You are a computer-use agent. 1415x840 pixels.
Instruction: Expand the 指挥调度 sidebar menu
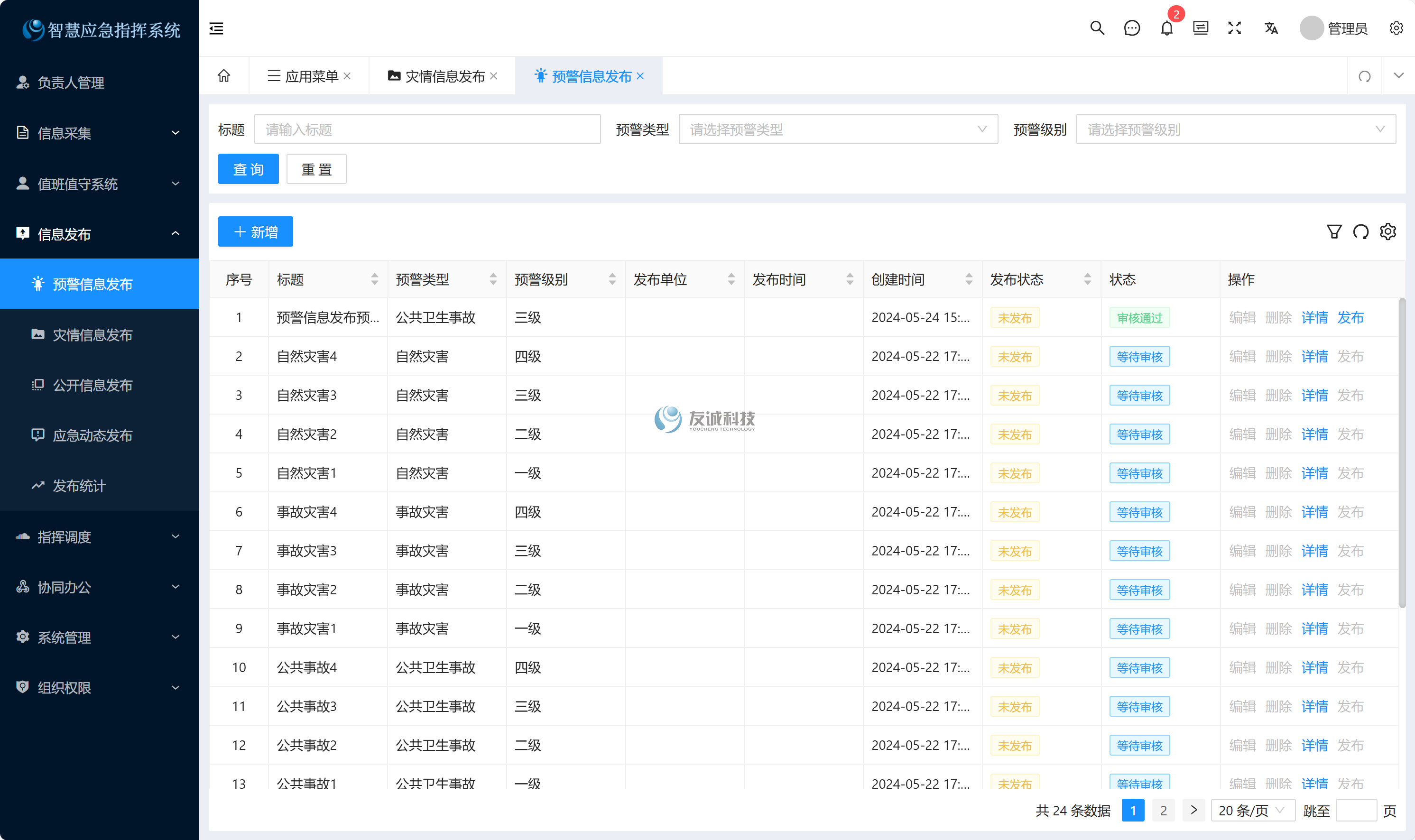[x=100, y=536]
